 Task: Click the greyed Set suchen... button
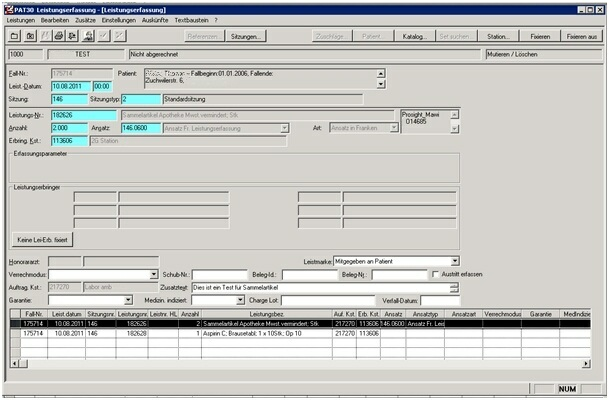point(456,37)
